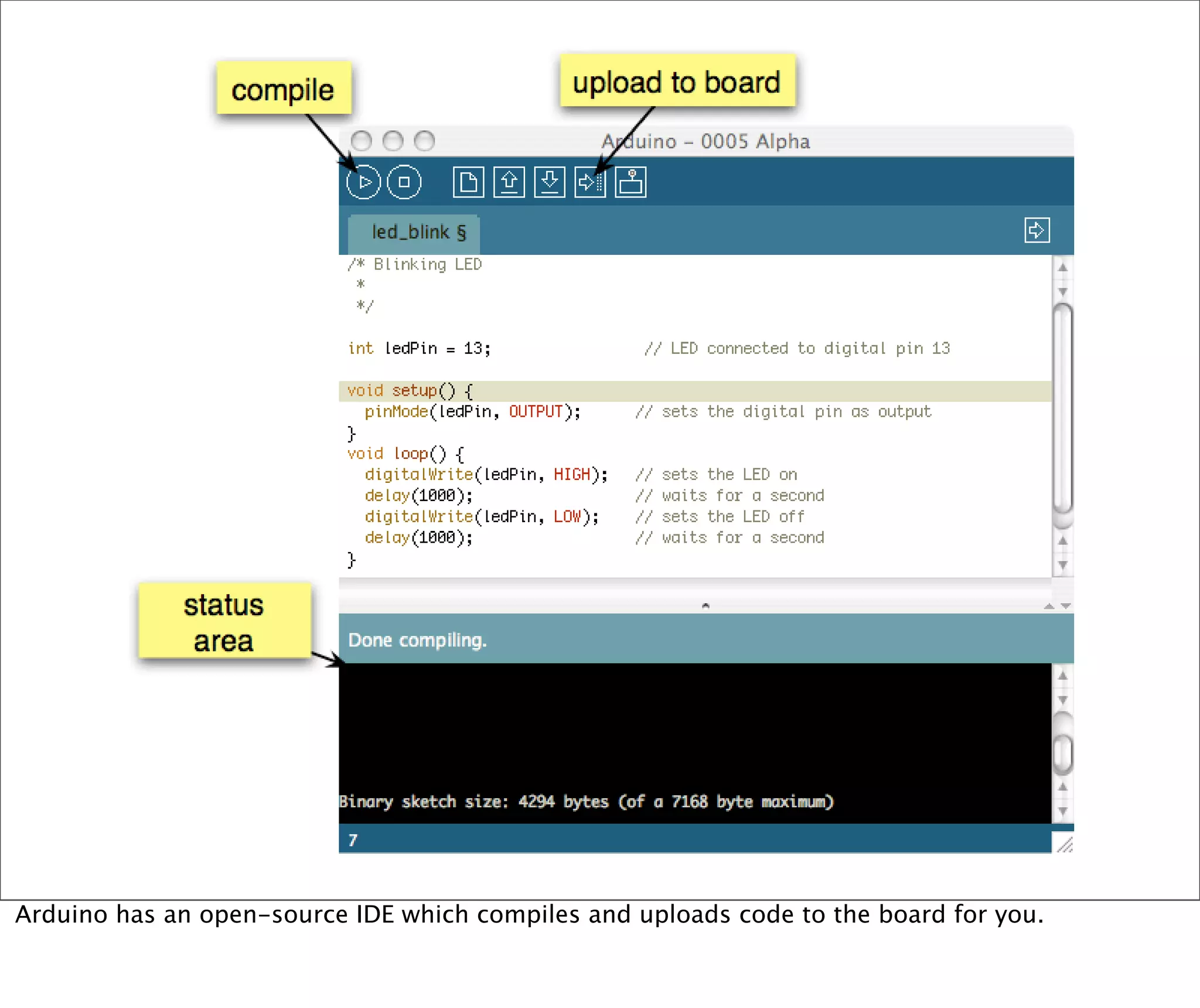Image resolution: width=1200 pixels, height=1008 pixels.
Task: Click the tab menu arrow at right
Action: click(1037, 230)
